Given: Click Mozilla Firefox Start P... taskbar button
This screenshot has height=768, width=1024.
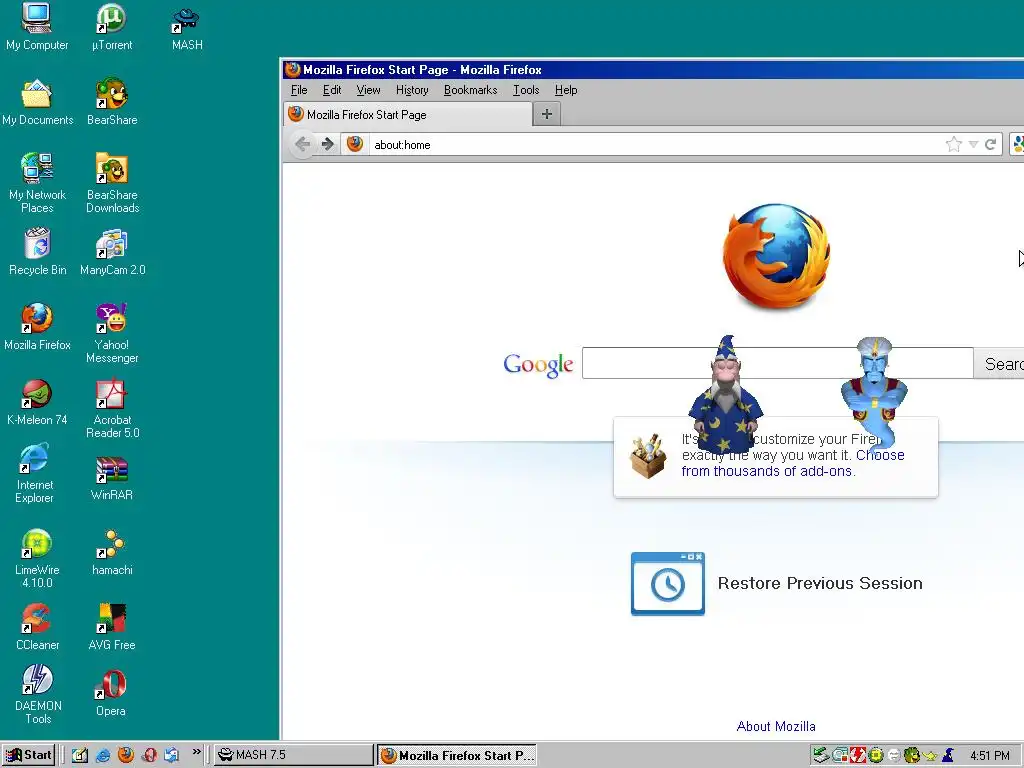Looking at the screenshot, I should pos(457,755).
